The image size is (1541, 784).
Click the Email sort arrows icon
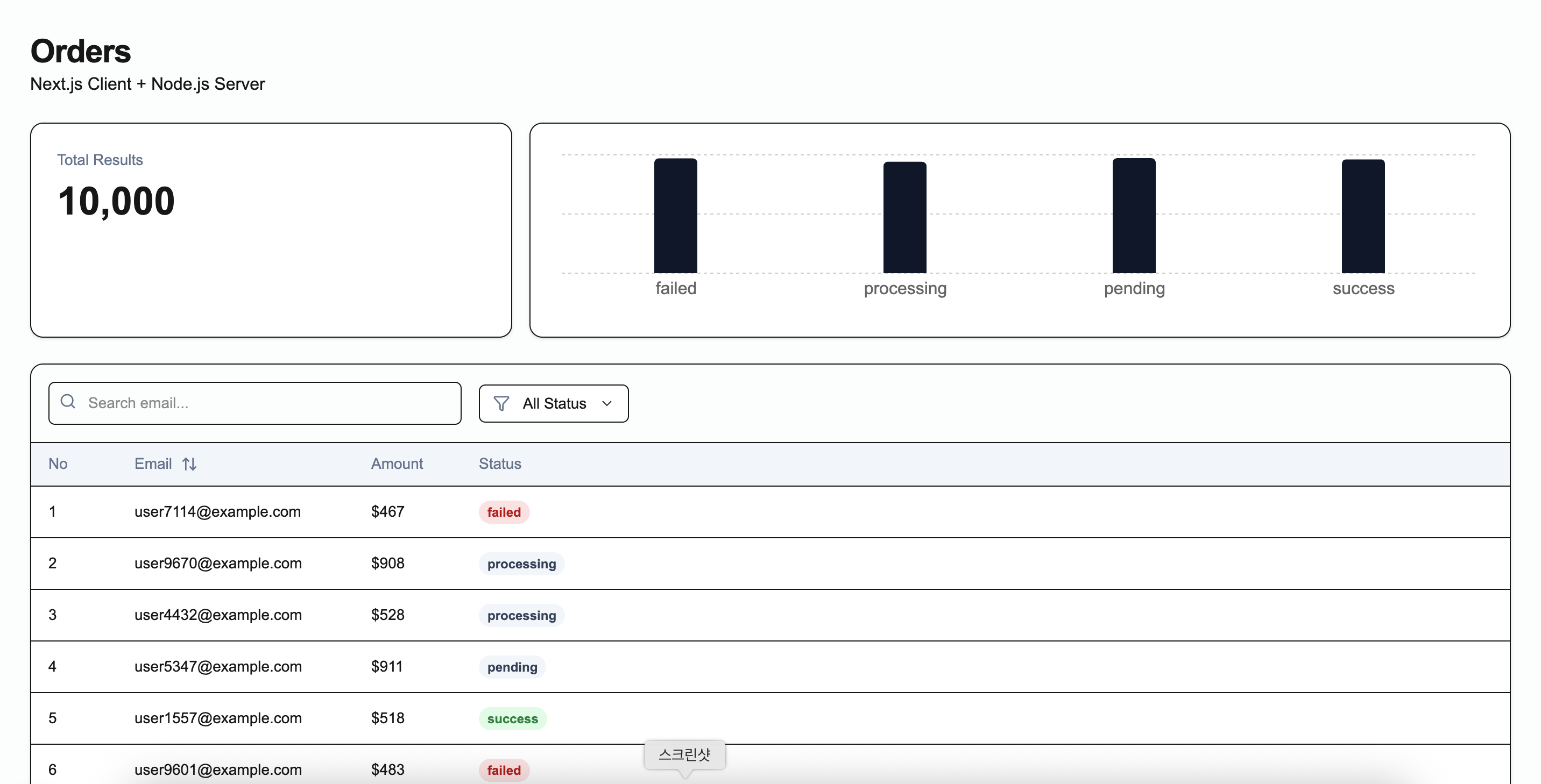pyautogui.click(x=189, y=464)
